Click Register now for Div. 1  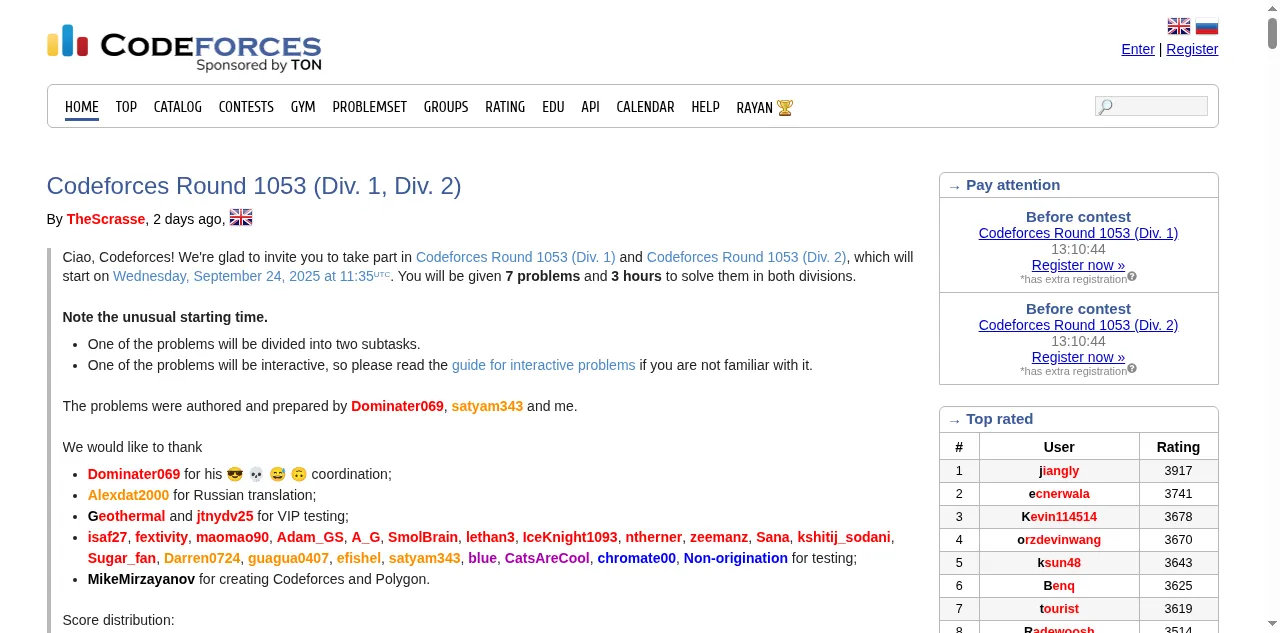click(x=1078, y=265)
